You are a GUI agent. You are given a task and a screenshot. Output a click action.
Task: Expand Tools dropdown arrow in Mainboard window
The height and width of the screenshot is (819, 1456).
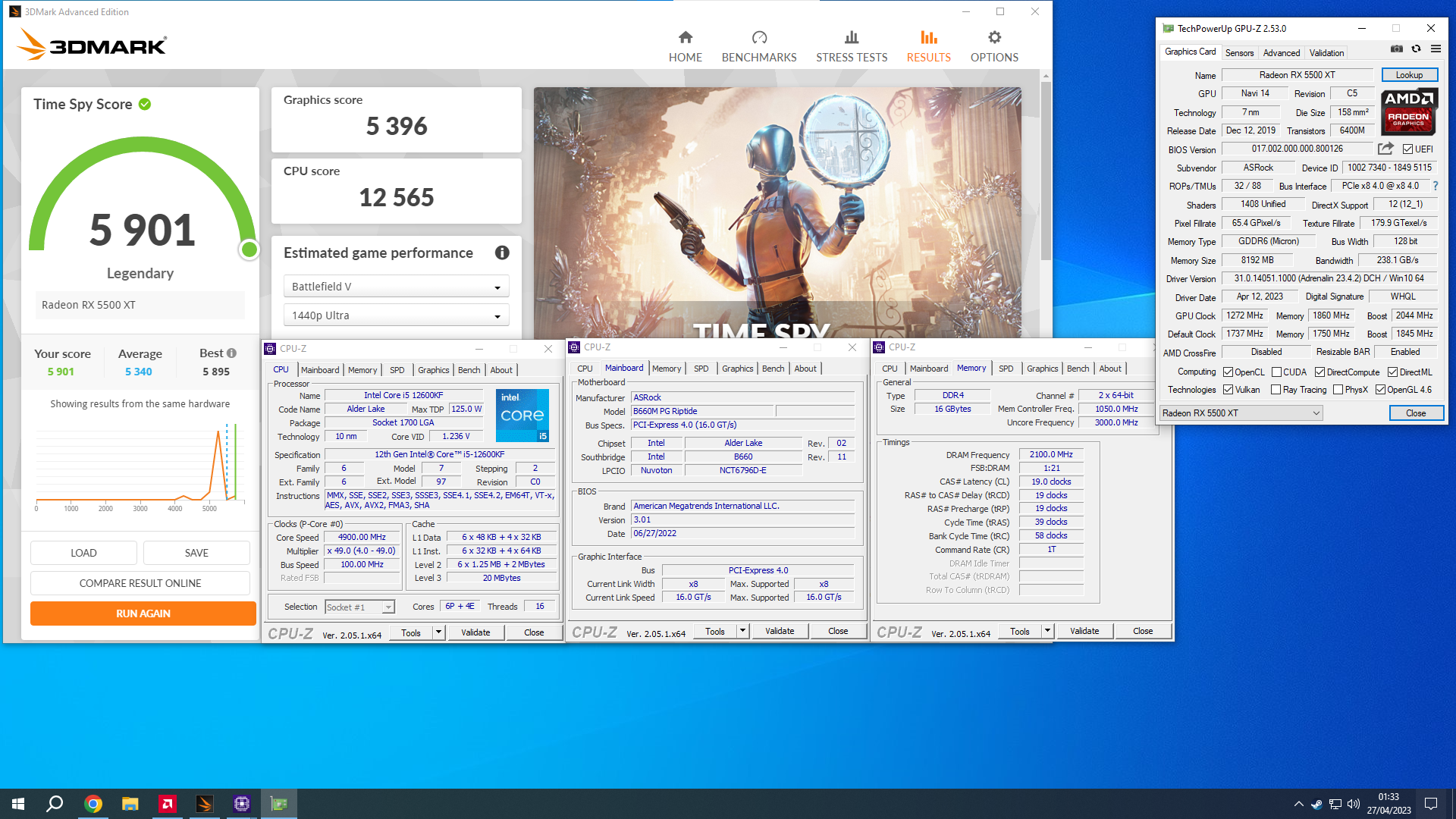tap(742, 631)
